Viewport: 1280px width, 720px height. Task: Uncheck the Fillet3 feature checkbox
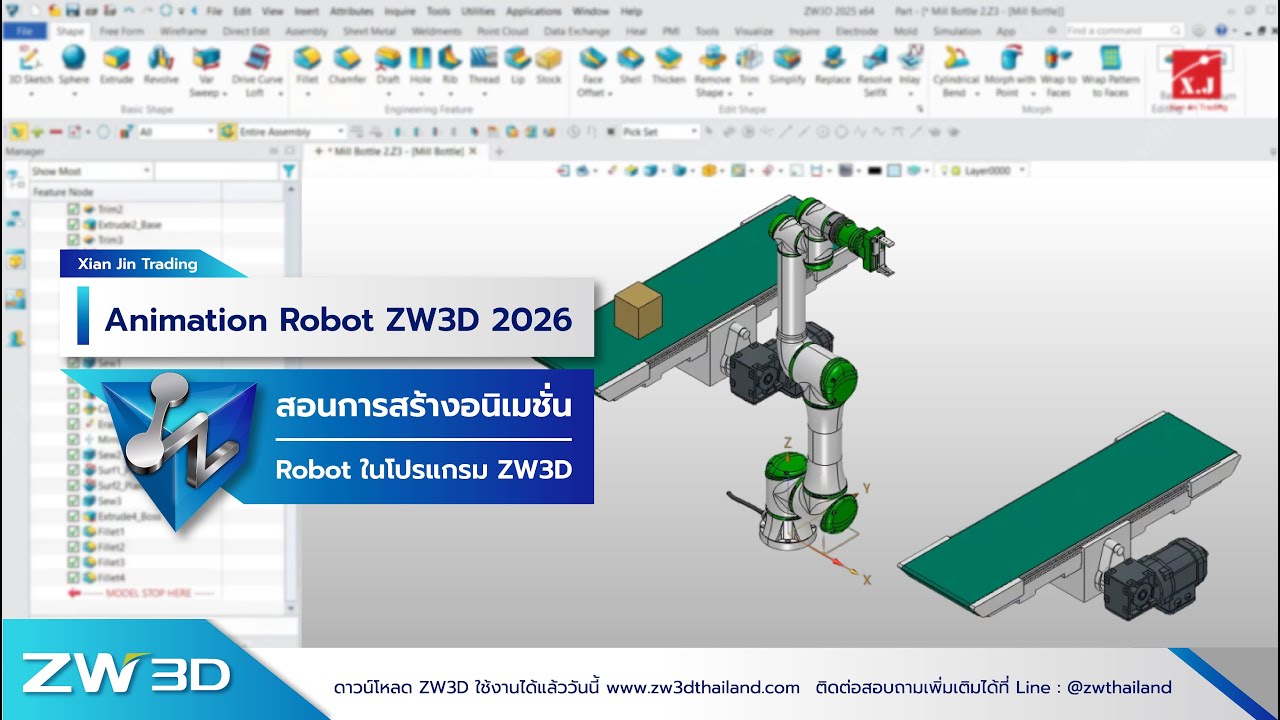click(x=73, y=562)
